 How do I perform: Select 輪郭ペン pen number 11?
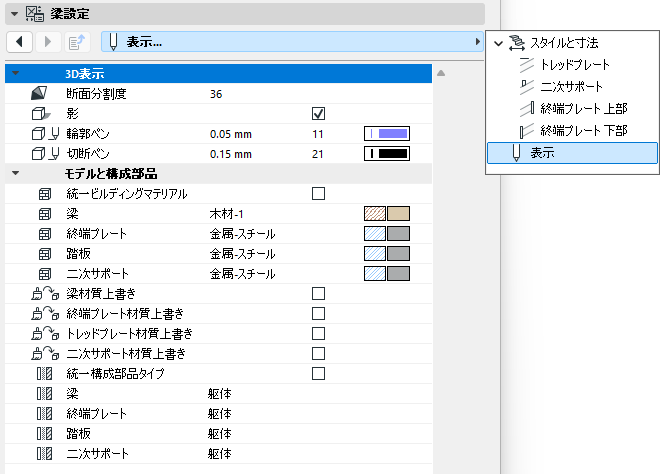tap(318, 134)
